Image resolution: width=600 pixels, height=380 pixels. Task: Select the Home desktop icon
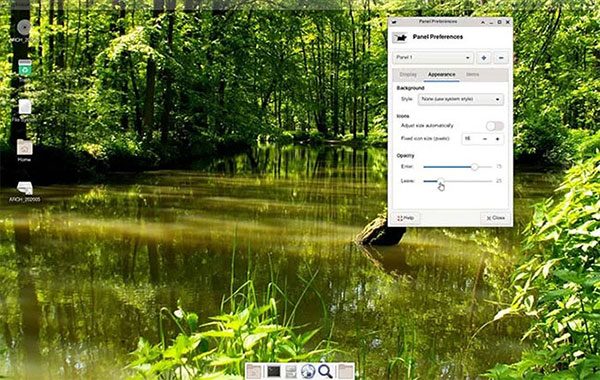(24, 150)
